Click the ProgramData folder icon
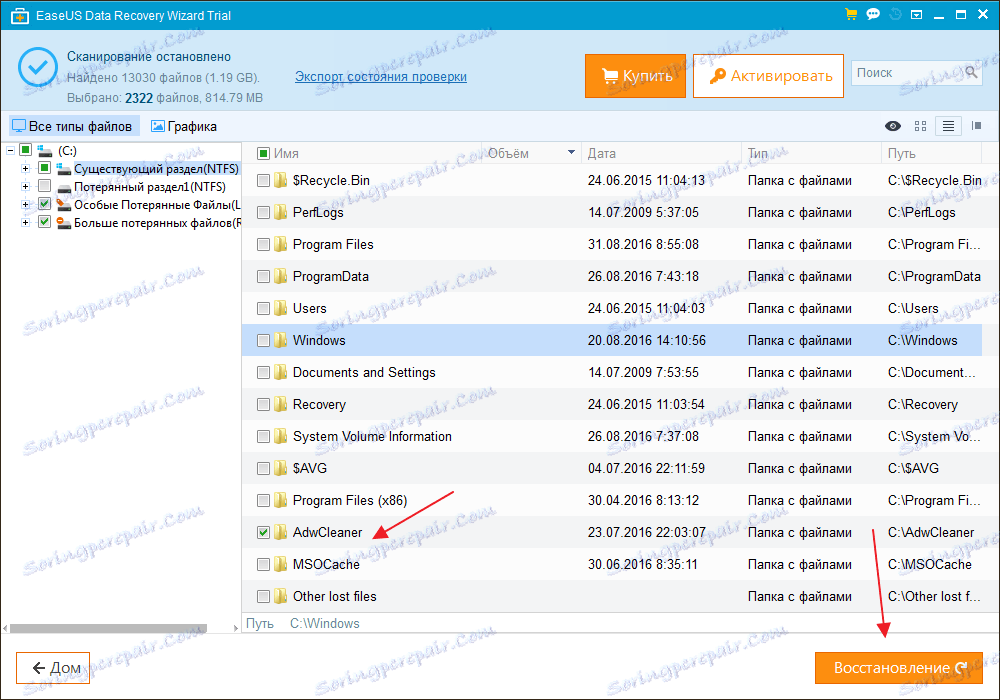The image size is (1000, 700). pos(281,277)
